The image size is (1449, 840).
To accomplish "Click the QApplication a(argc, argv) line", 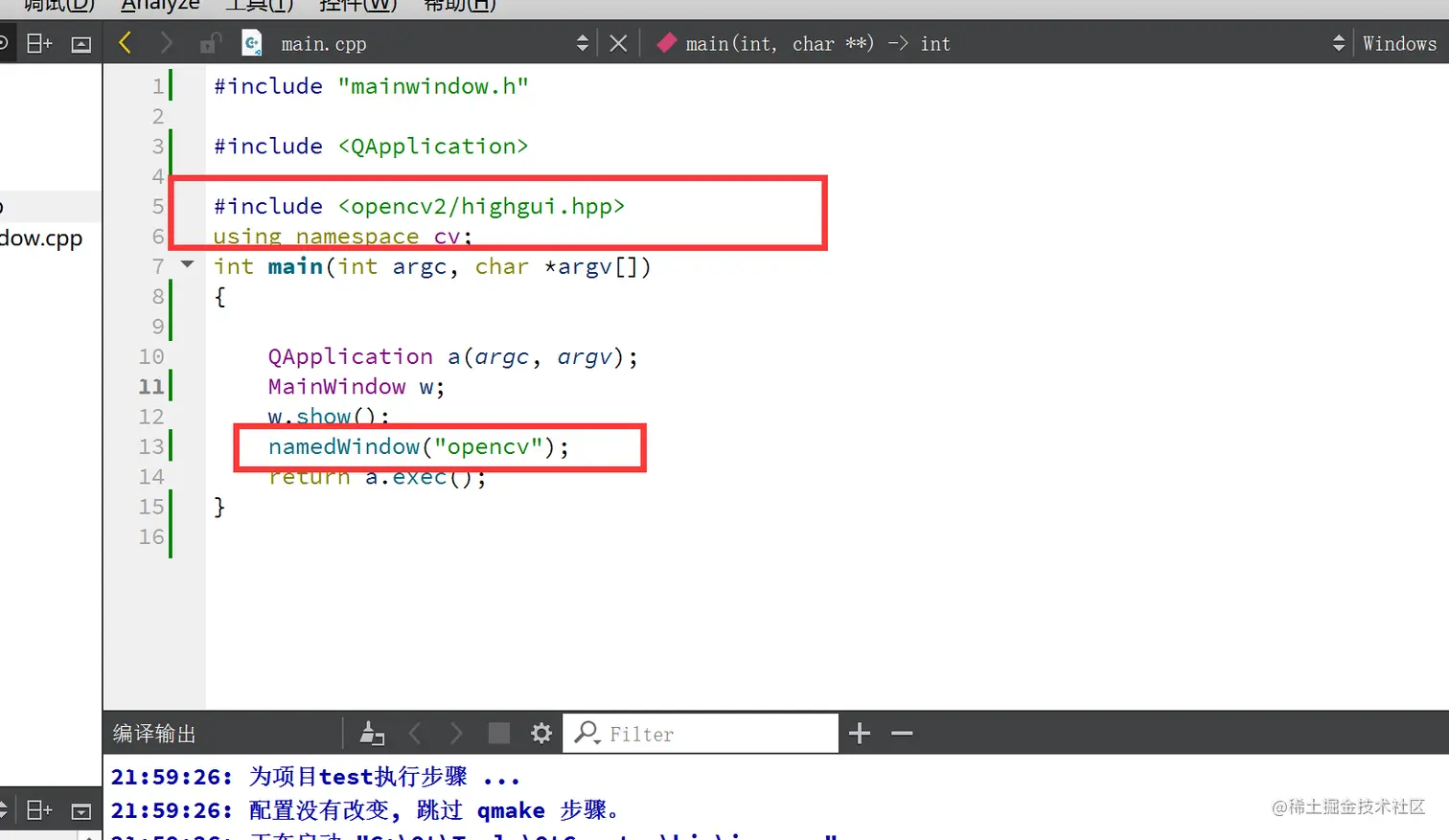I will (452, 356).
